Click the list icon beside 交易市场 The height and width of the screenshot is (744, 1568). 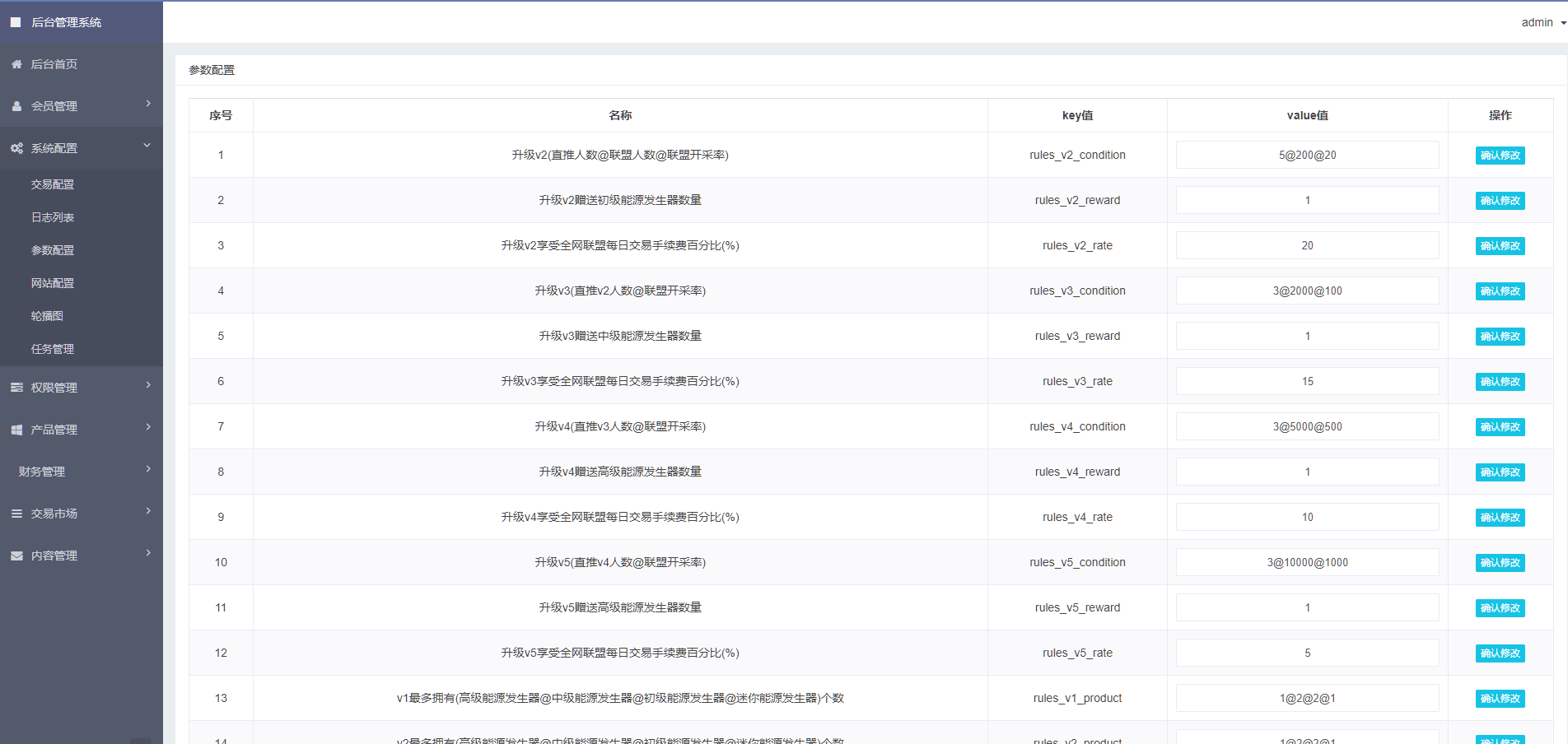[16, 514]
